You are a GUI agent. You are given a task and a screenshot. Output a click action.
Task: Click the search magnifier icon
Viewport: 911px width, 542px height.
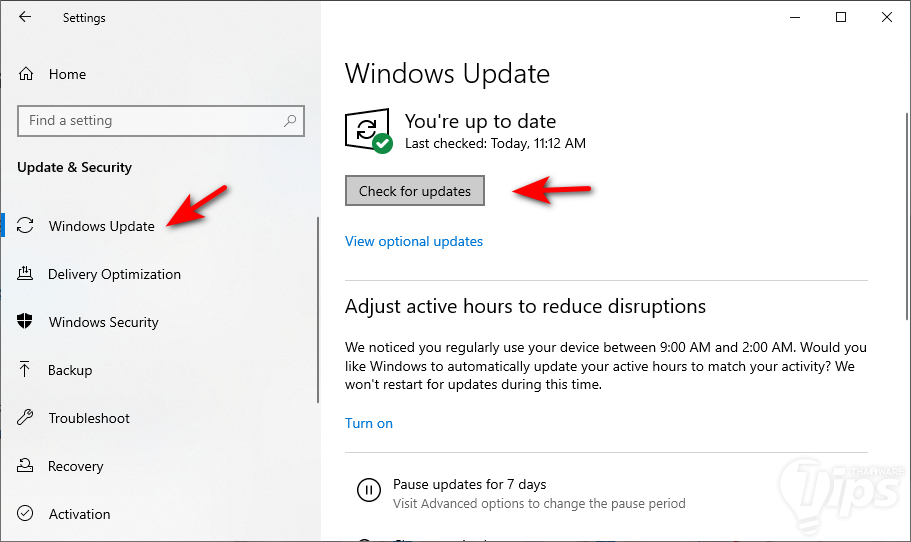pos(290,121)
